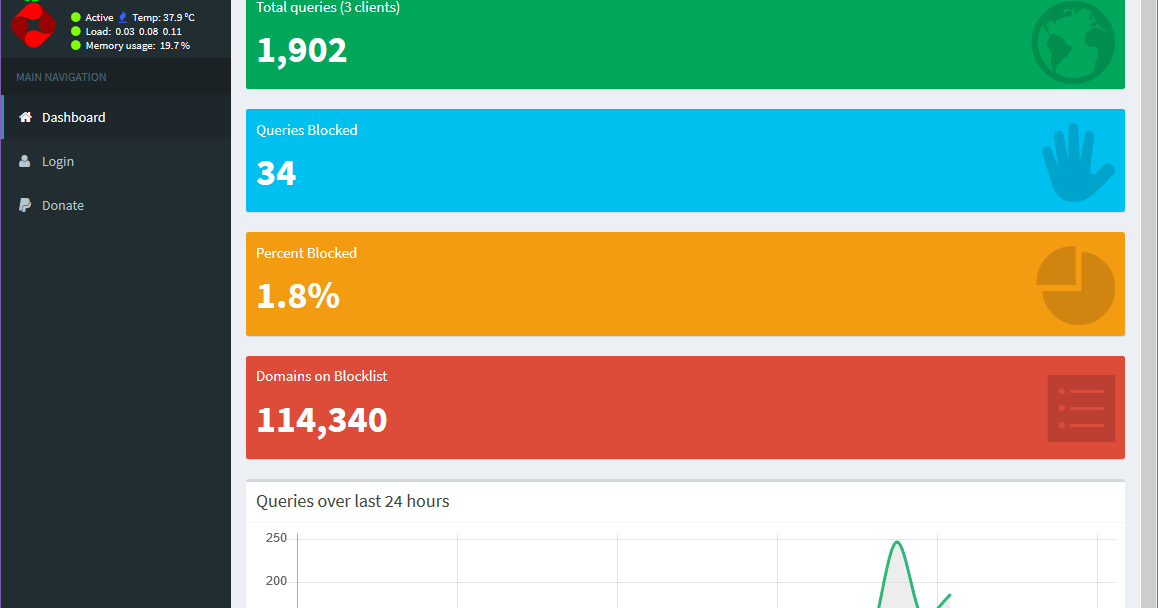Select Dashboard in the sidebar menu
The width and height of the screenshot is (1158, 608).
[72, 117]
